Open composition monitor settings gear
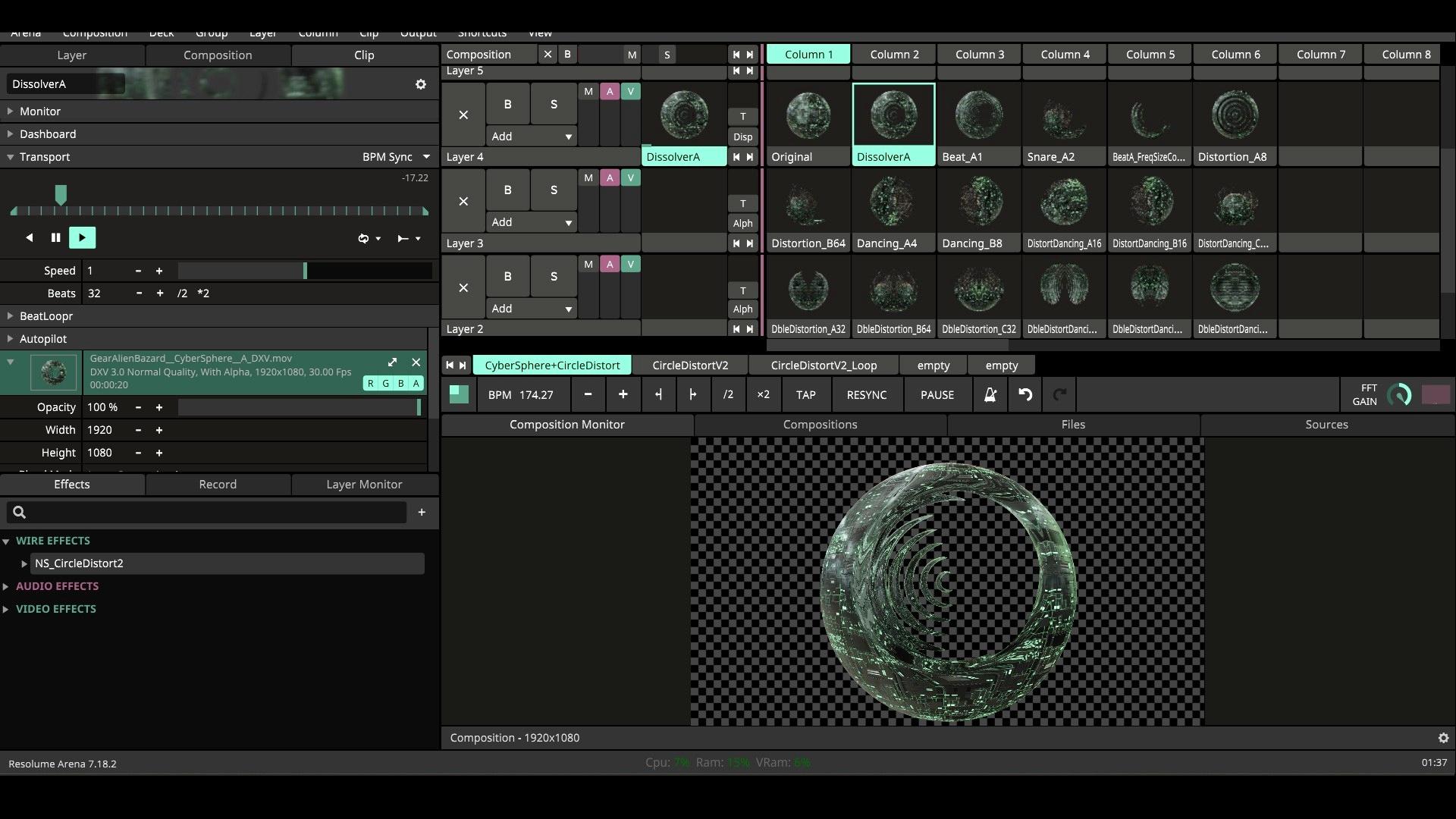Image resolution: width=1456 pixels, height=819 pixels. click(1443, 738)
